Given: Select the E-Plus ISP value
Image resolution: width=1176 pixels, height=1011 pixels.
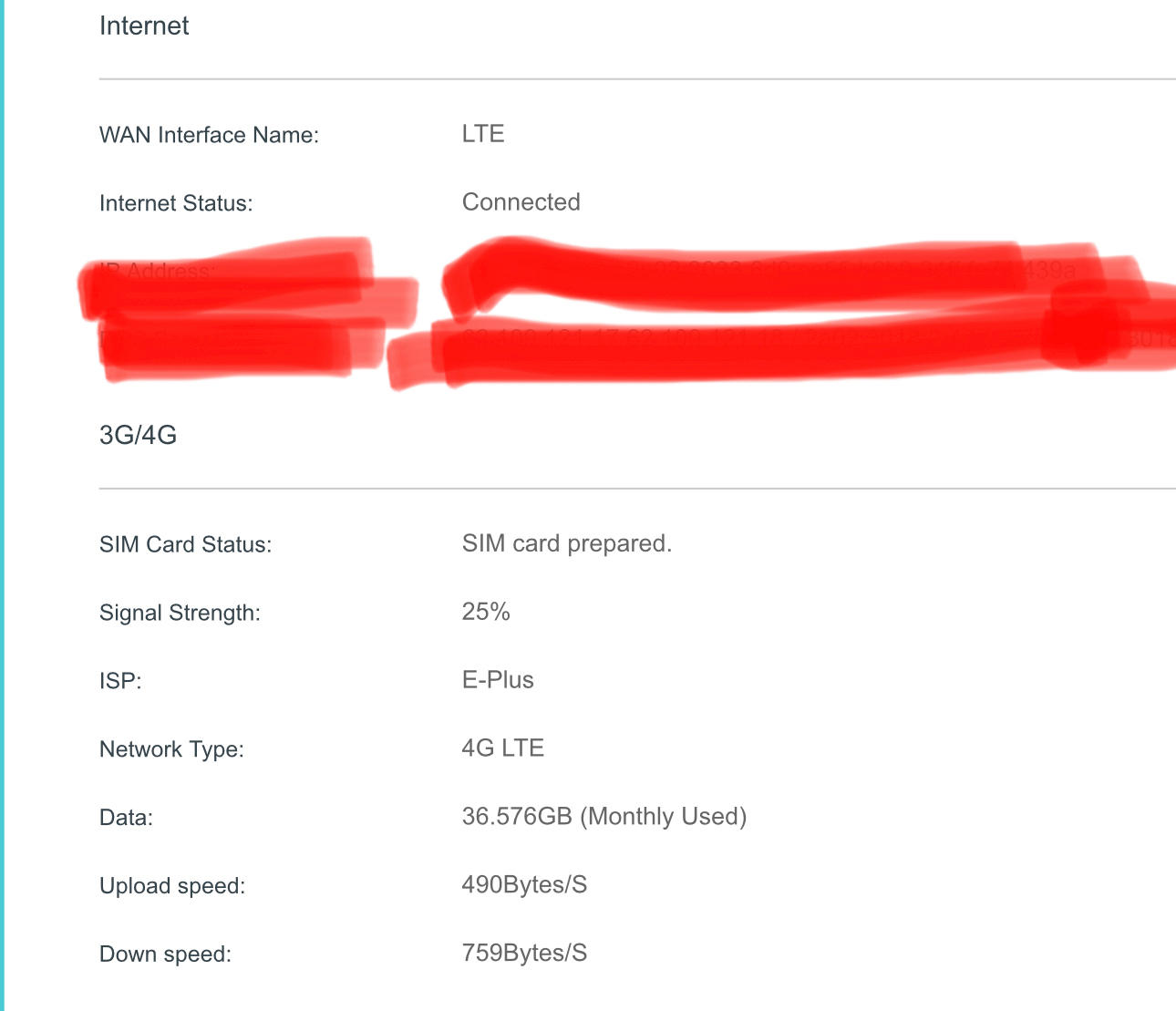Looking at the screenshot, I should (498, 680).
